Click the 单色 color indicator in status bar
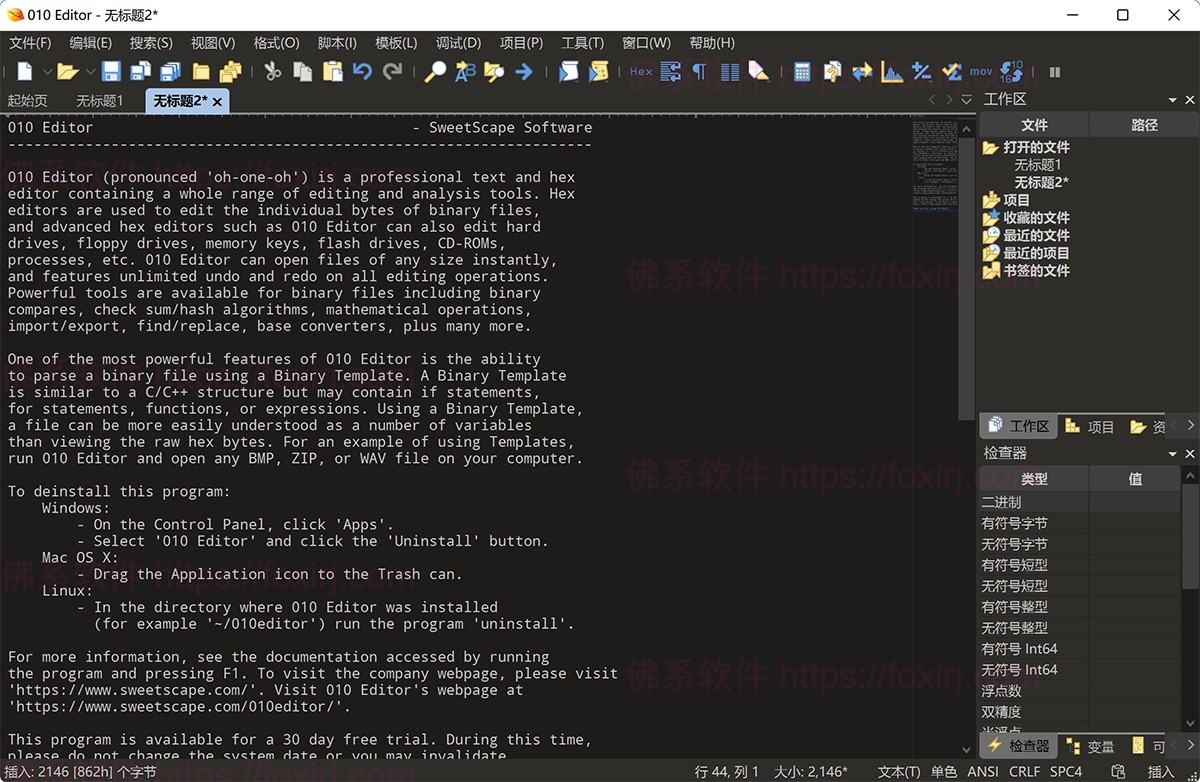The width and height of the screenshot is (1200, 782). tap(943, 772)
